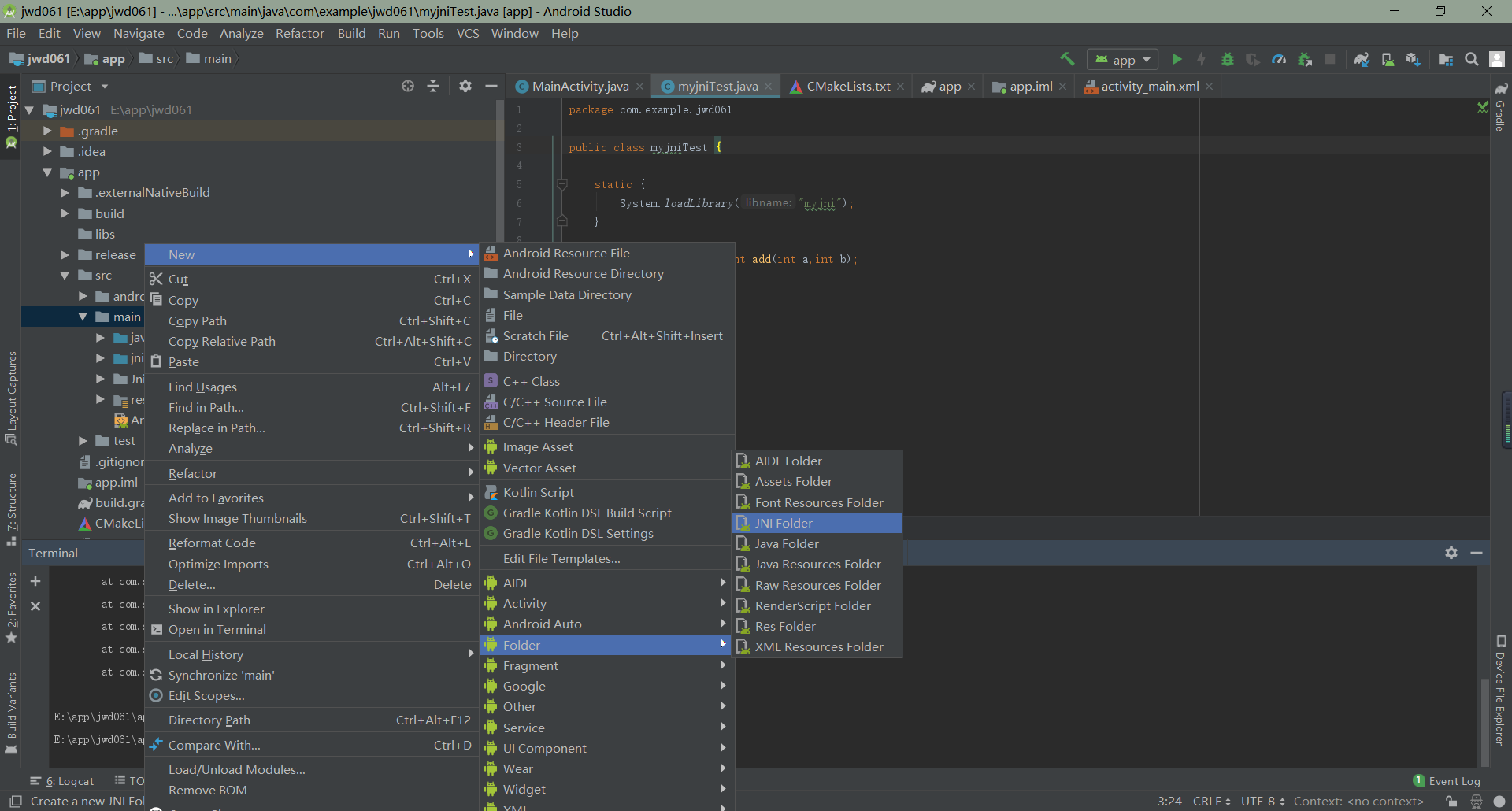Image resolution: width=1512 pixels, height=811 pixels.
Task: Click the Search Everywhere magnifier icon
Action: (1471, 59)
